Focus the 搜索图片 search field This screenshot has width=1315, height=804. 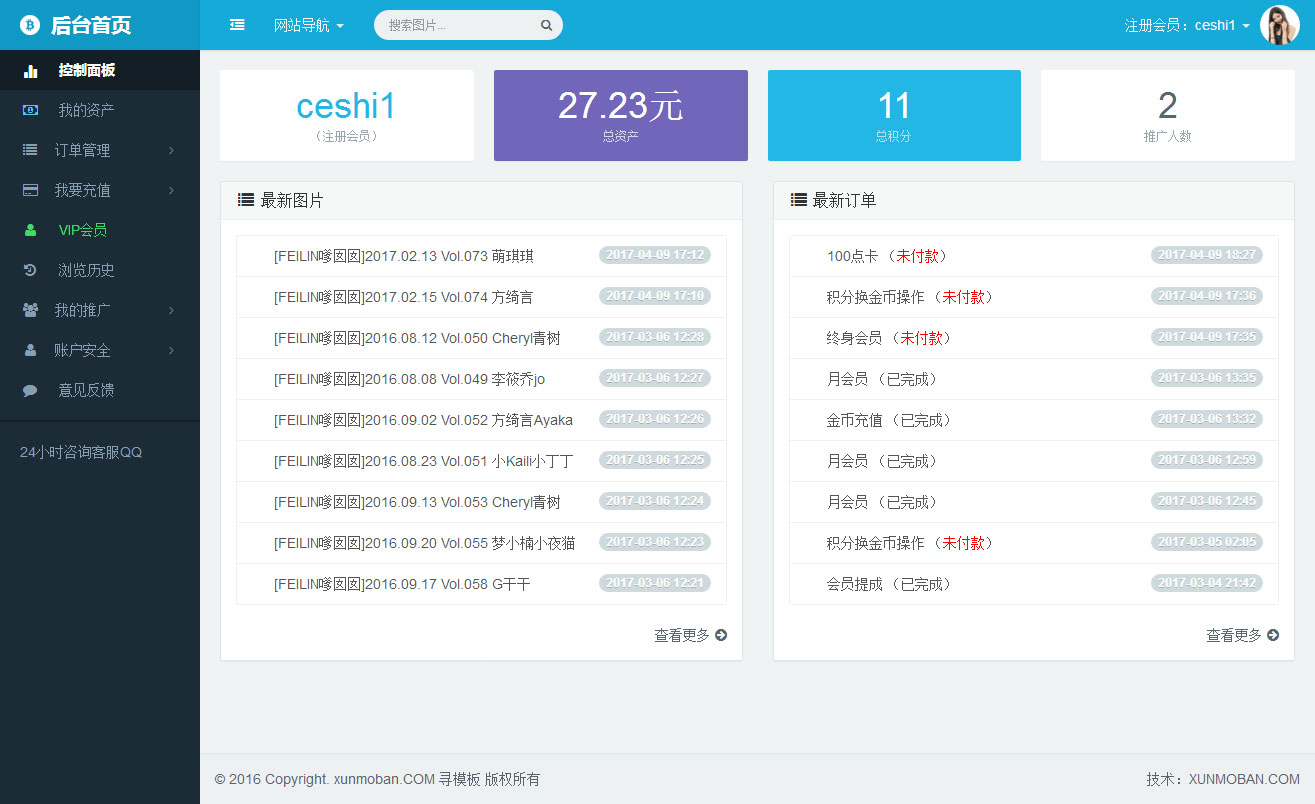click(x=460, y=25)
